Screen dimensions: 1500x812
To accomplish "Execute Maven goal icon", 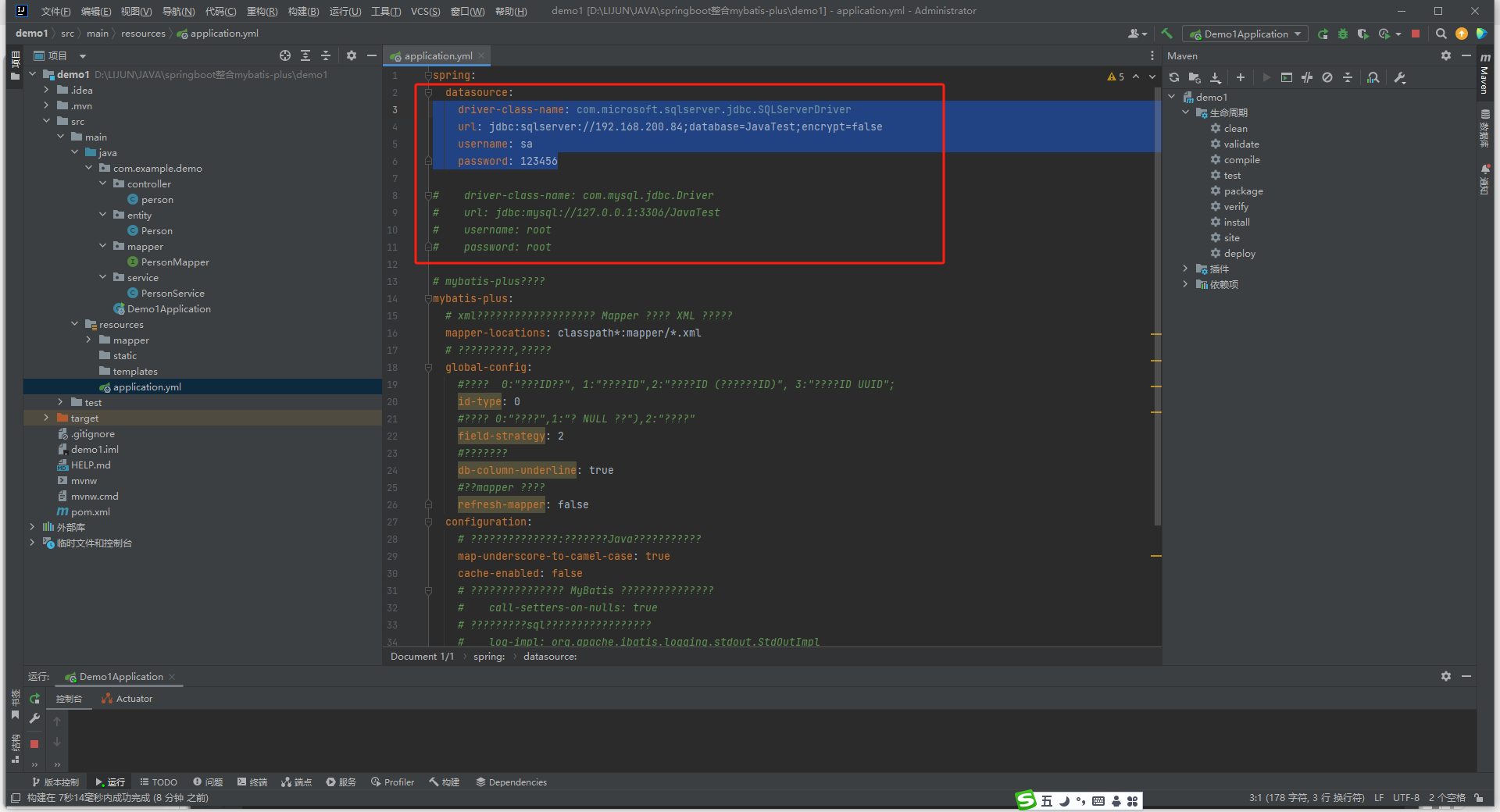I will [x=1287, y=77].
